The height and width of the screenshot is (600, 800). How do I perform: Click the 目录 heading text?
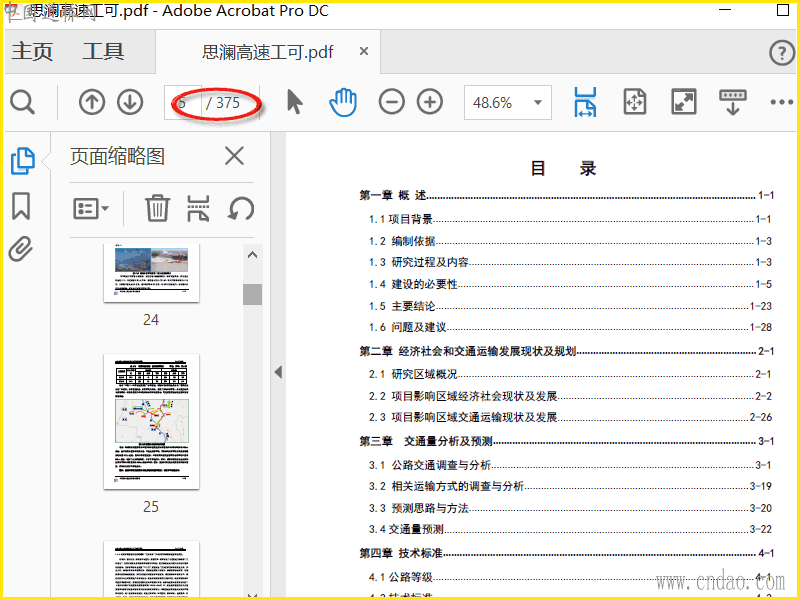(x=563, y=168)
